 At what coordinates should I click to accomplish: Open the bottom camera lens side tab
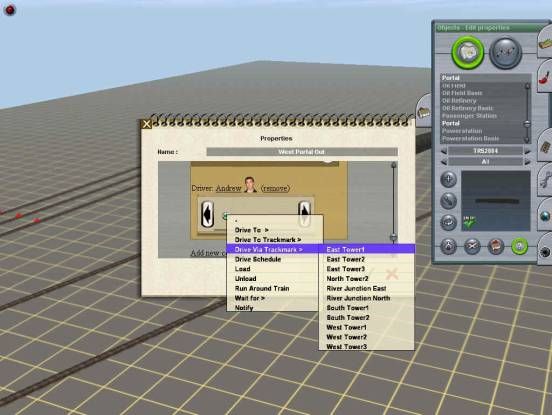pos(545,251)
